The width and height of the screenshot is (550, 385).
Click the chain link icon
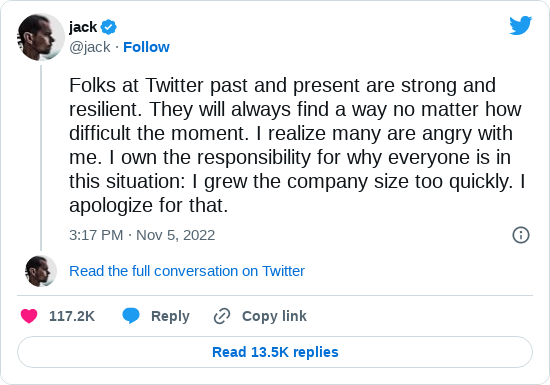coord(222,316)
